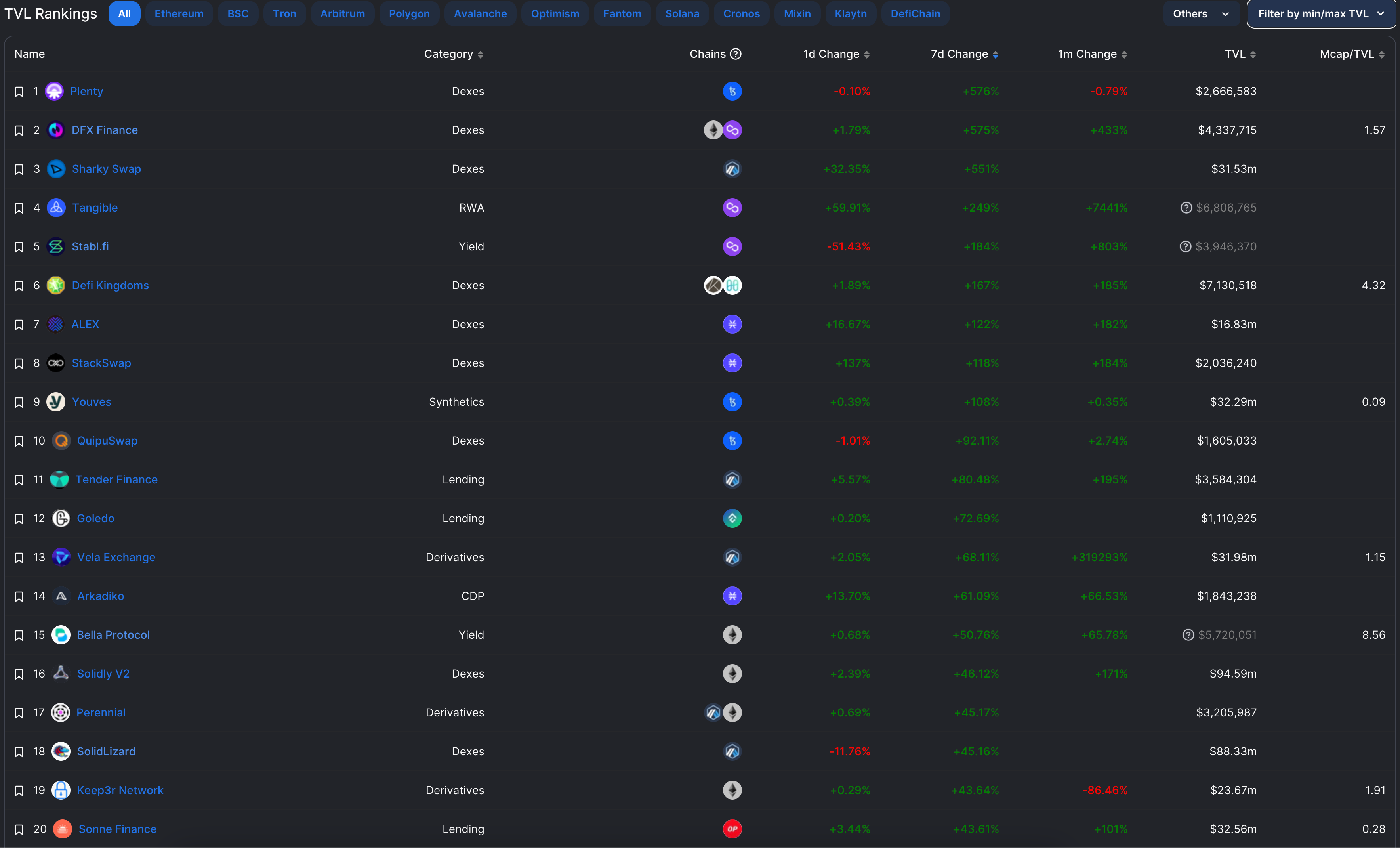The image size is (1400, 848).
Task: Click the Sonne Finance Optimism chain icon
Action: click(x=732, y=829)
